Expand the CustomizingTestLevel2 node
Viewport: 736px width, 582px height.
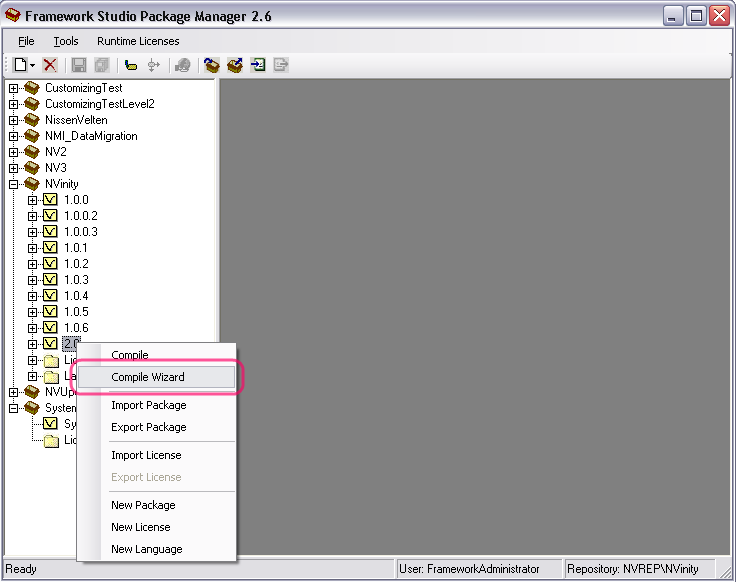click(x=13, y=104)
